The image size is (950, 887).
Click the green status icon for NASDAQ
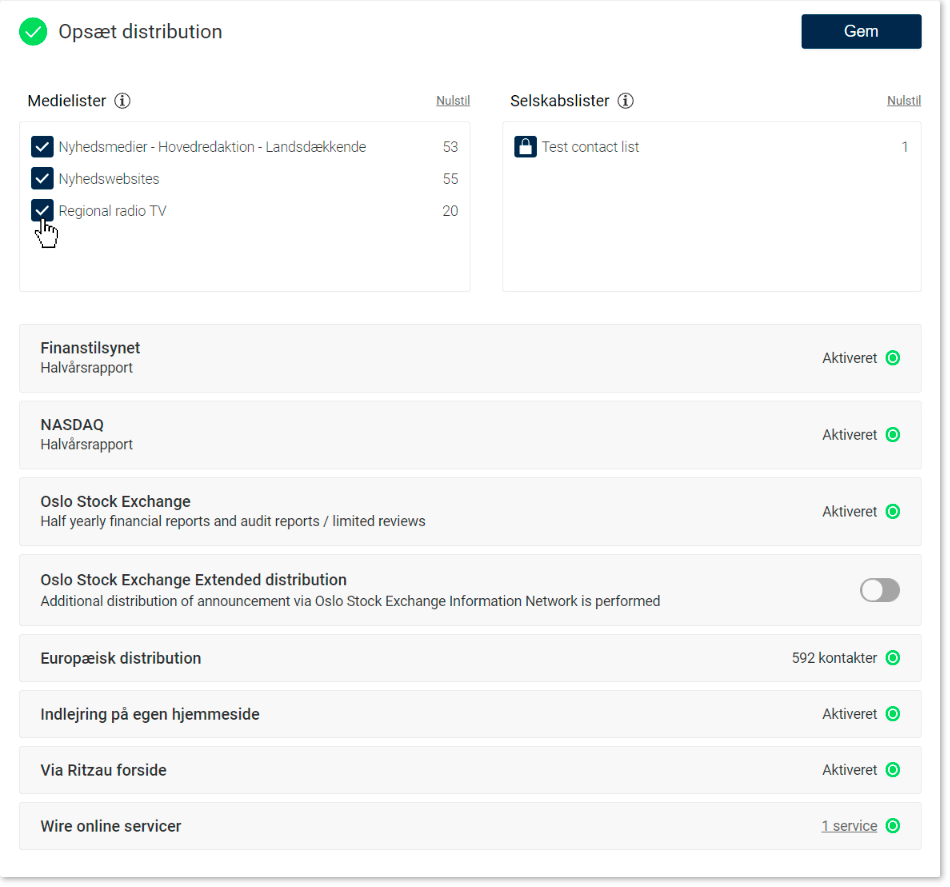coord(893,435)
